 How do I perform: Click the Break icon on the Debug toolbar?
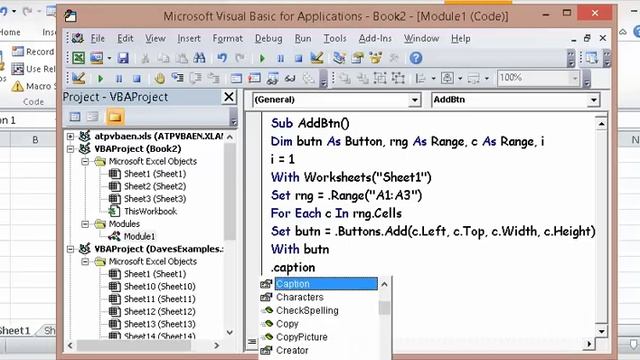[x=118, y=78]
